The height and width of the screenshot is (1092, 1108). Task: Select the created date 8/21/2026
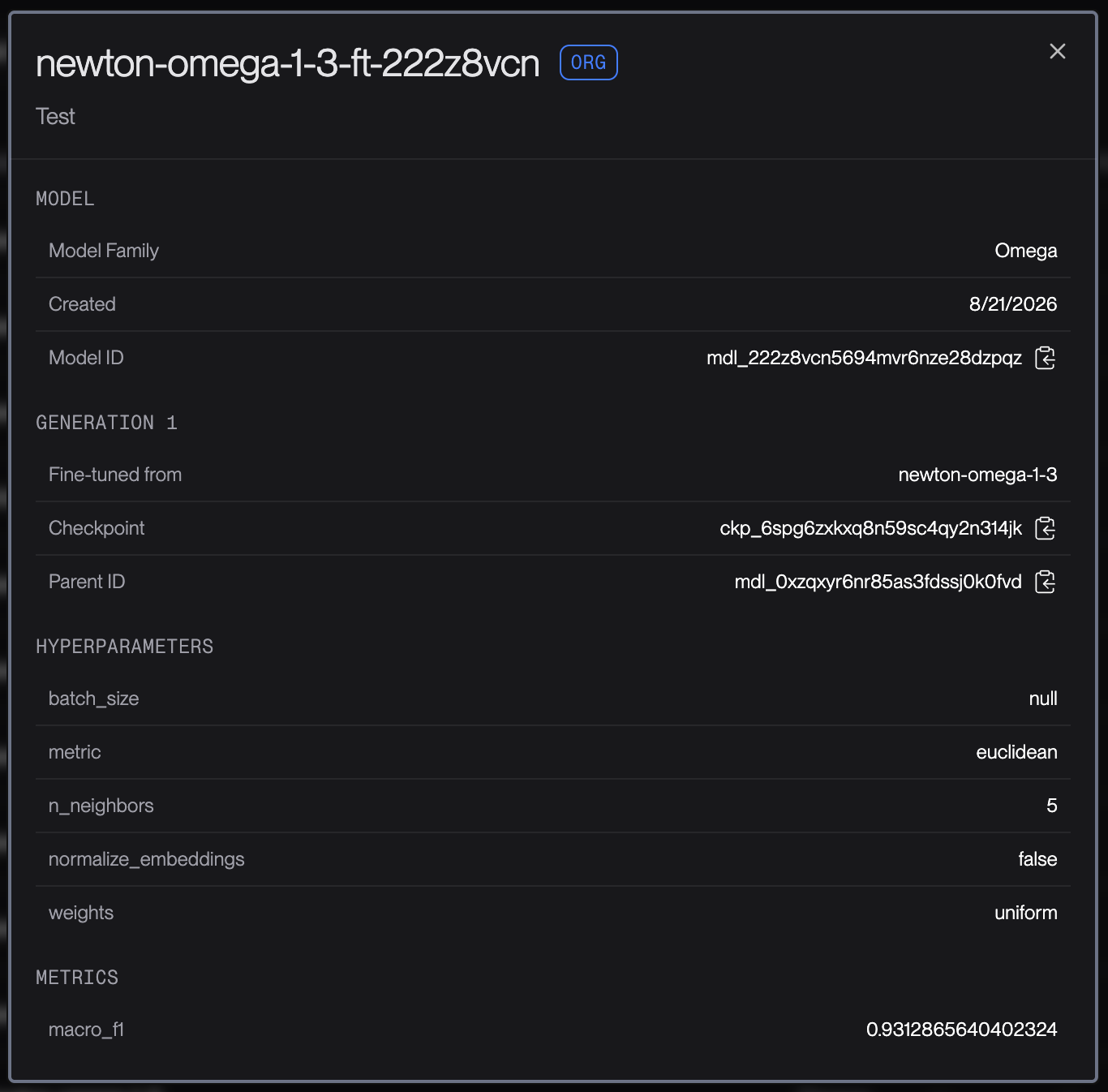click(1013, 304)
